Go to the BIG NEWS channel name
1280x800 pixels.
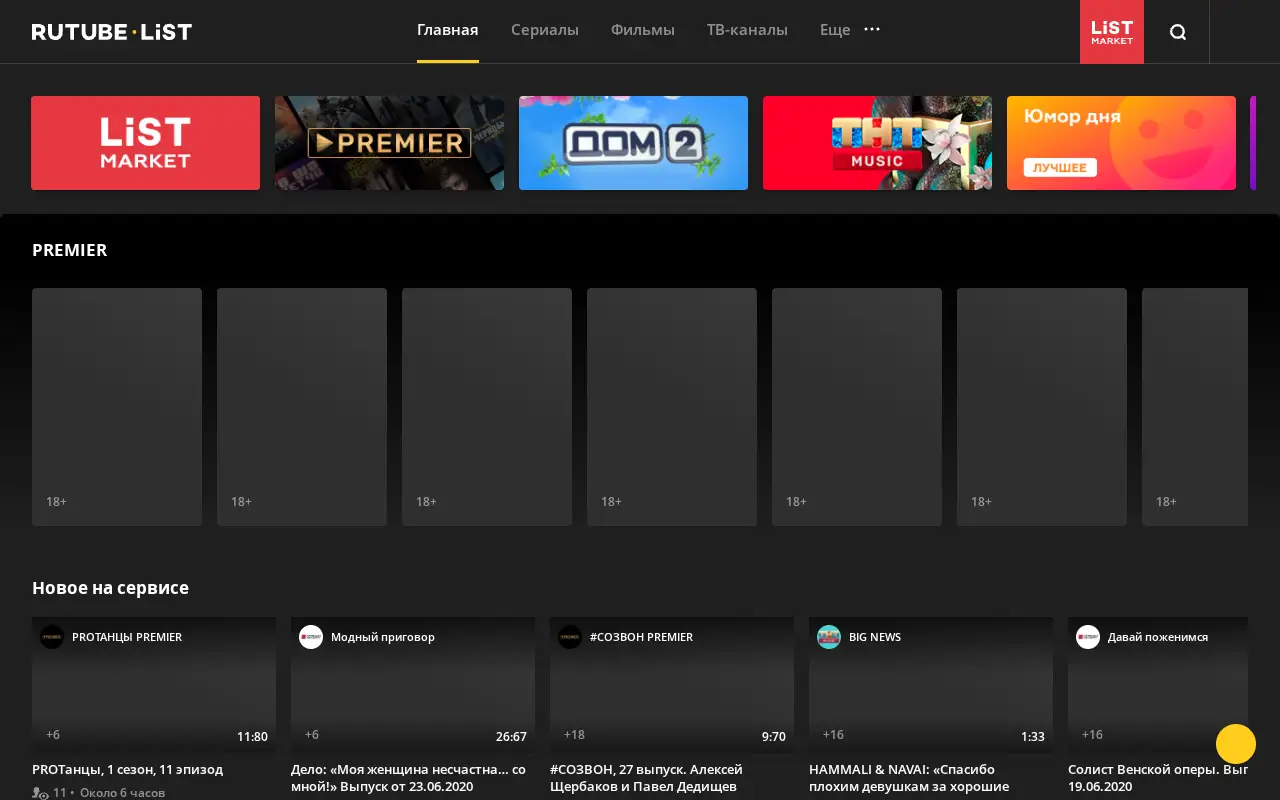(875, 637)
